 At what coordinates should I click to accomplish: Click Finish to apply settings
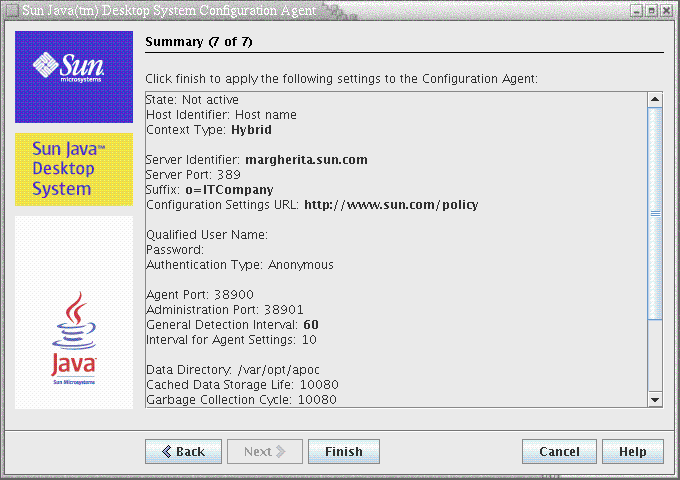tap(344, 451)
